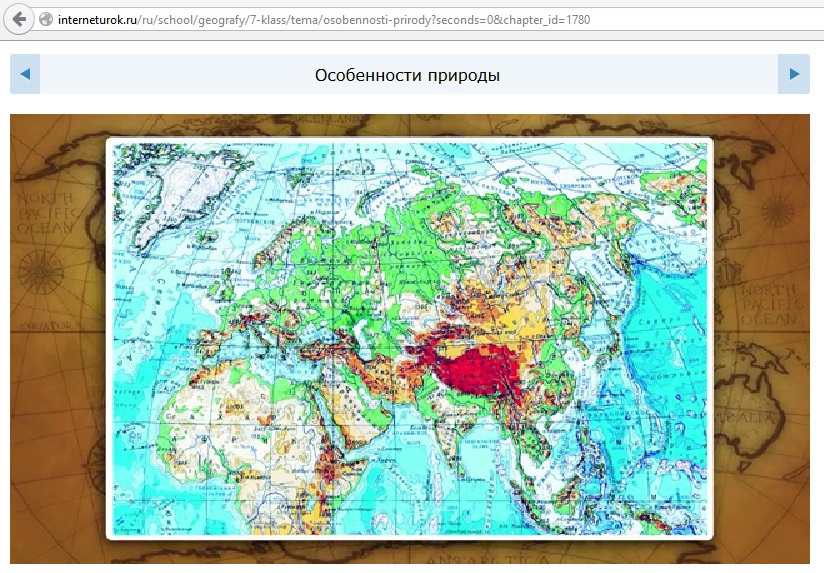Click the 'Особенности природы' title text
The width and height of the screenshot is (824, 573).
coord(407,75)
